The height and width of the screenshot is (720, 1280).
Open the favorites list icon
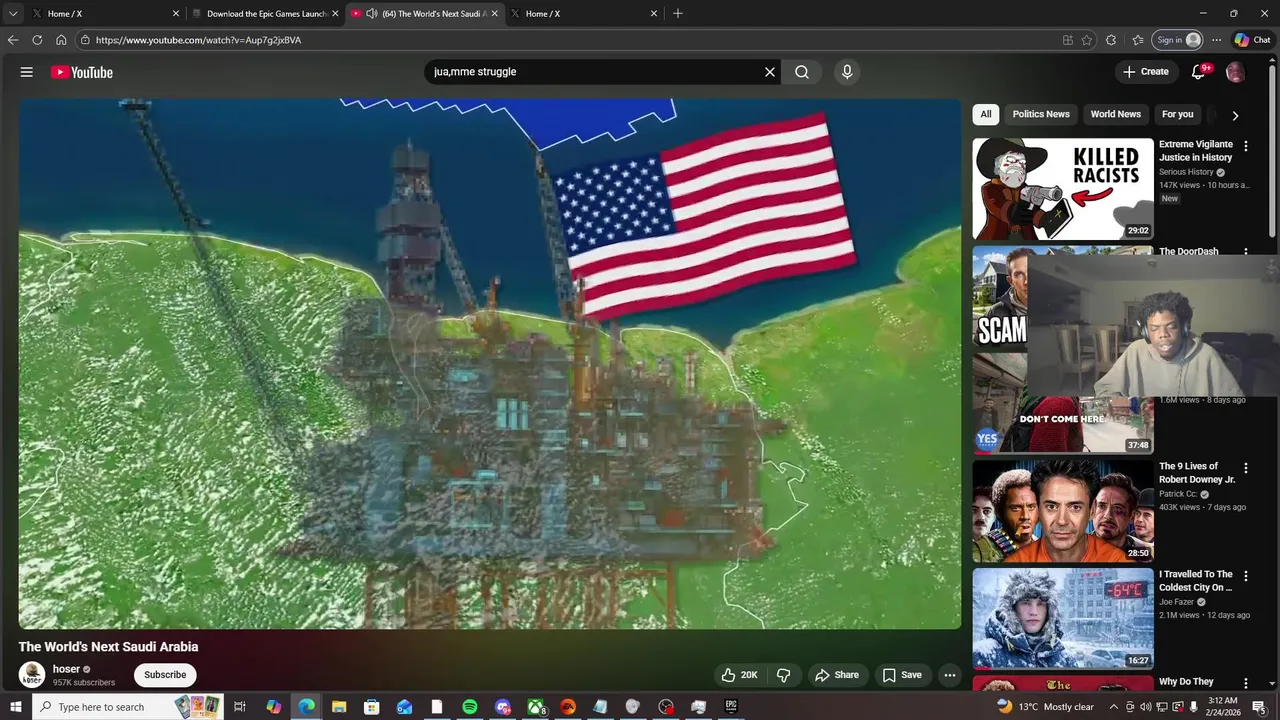coord(1138,40)
